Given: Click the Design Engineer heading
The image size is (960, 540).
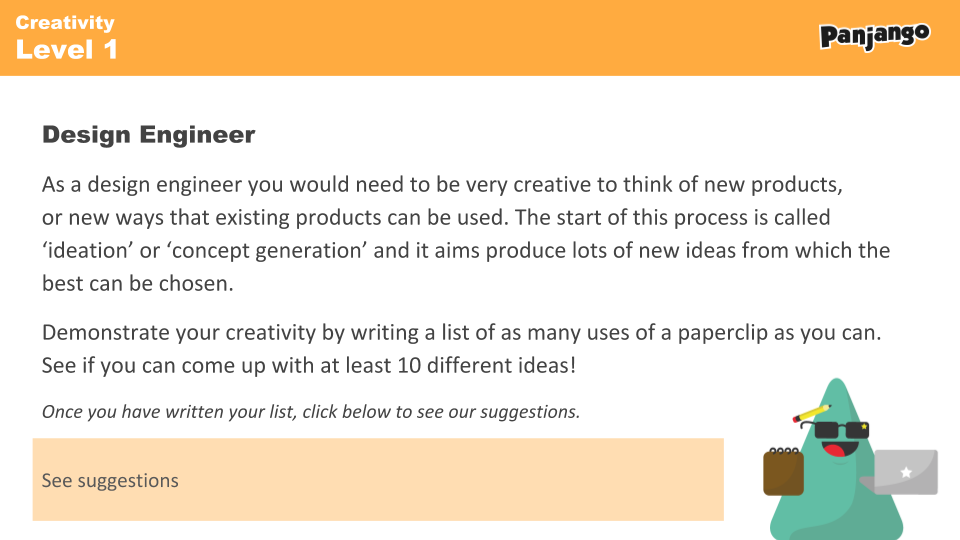Looking at the screenshot, I should tap(148, 134).
